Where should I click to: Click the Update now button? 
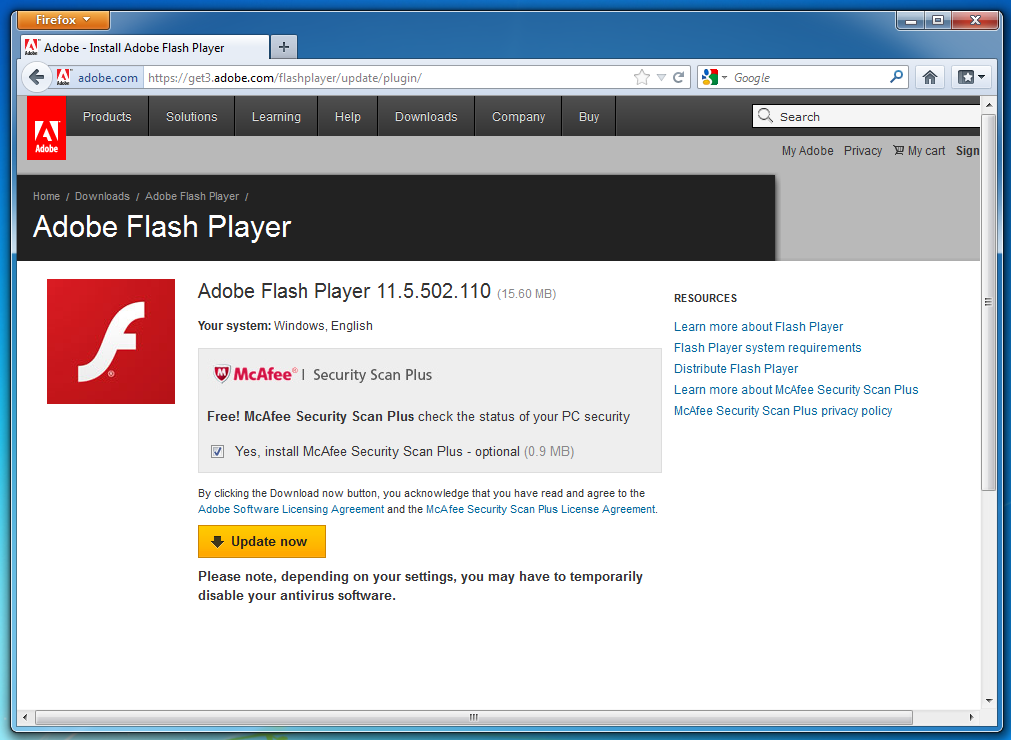262,541
